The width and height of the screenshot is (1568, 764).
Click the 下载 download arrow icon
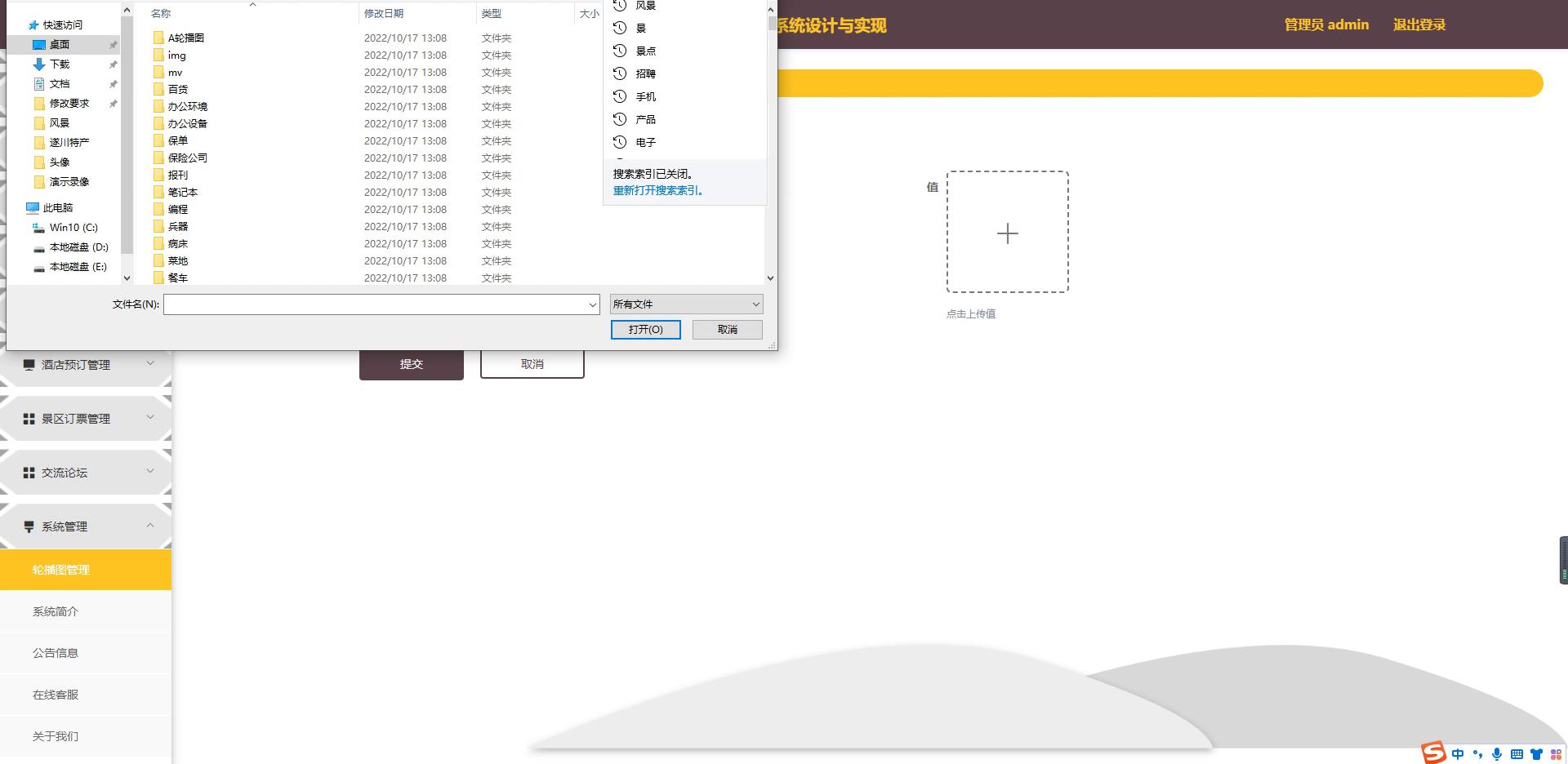tap(39, 64)
